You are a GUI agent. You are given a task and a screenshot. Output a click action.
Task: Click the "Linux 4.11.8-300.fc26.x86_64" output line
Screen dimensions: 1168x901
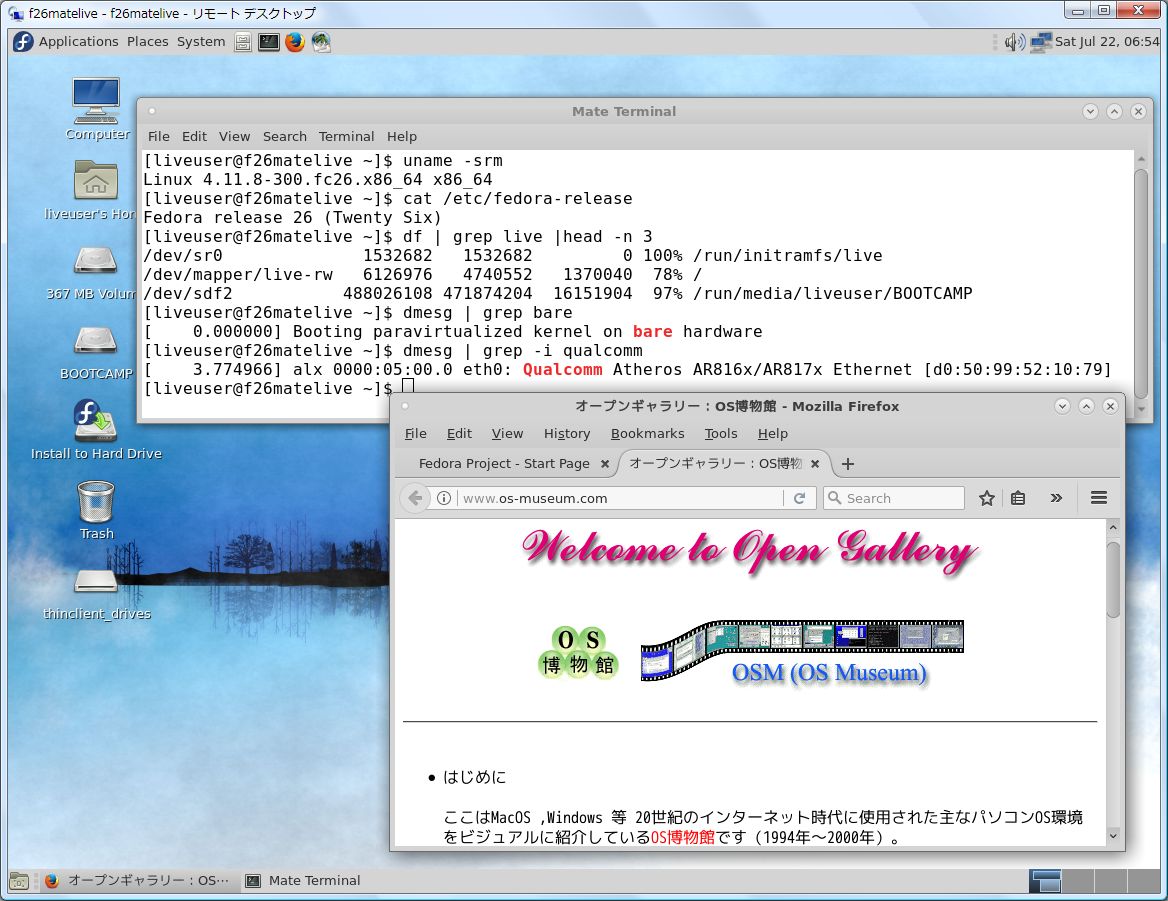tap(317, 180)
